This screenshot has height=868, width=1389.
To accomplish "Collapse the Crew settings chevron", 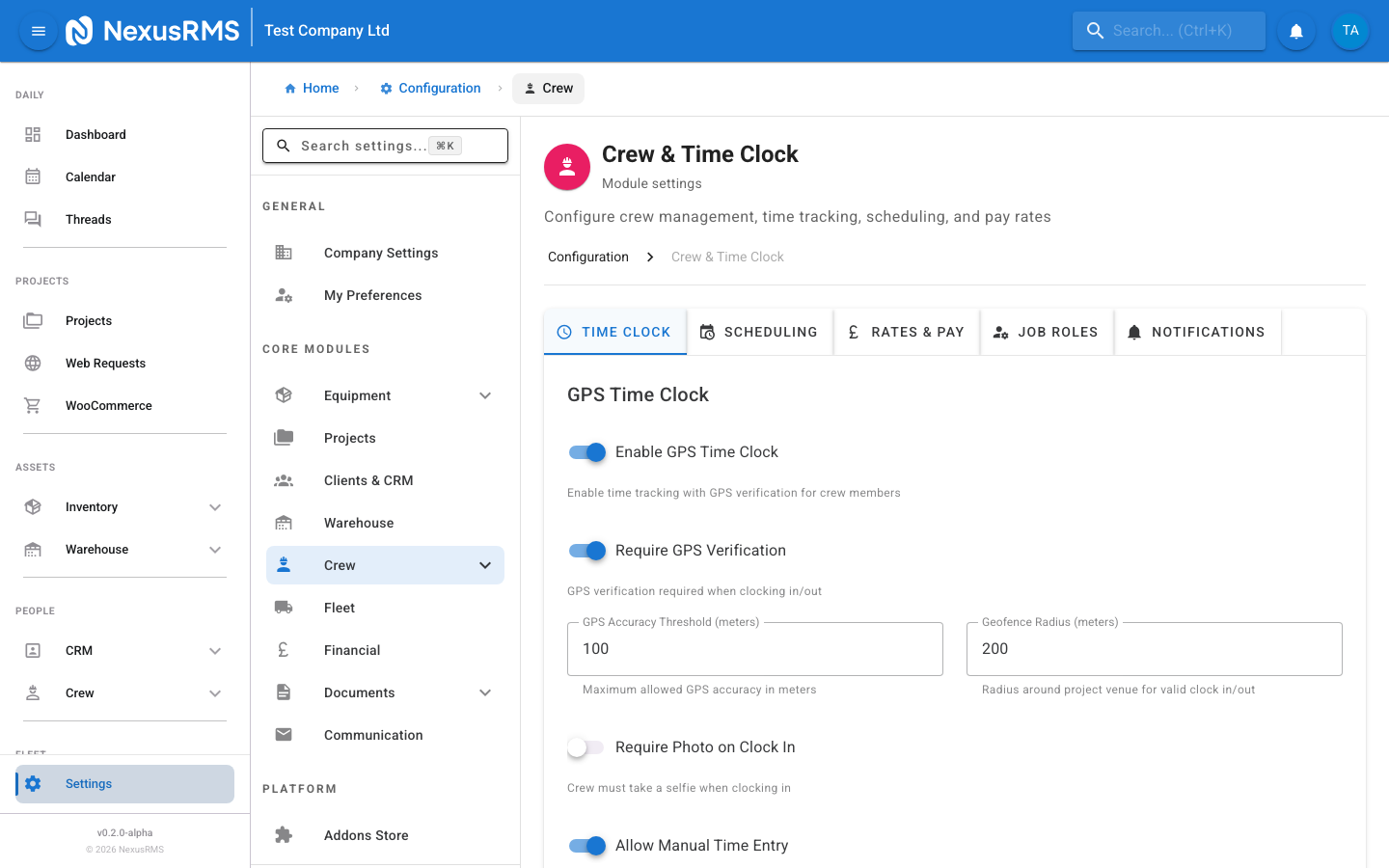I will coord(485,565).
